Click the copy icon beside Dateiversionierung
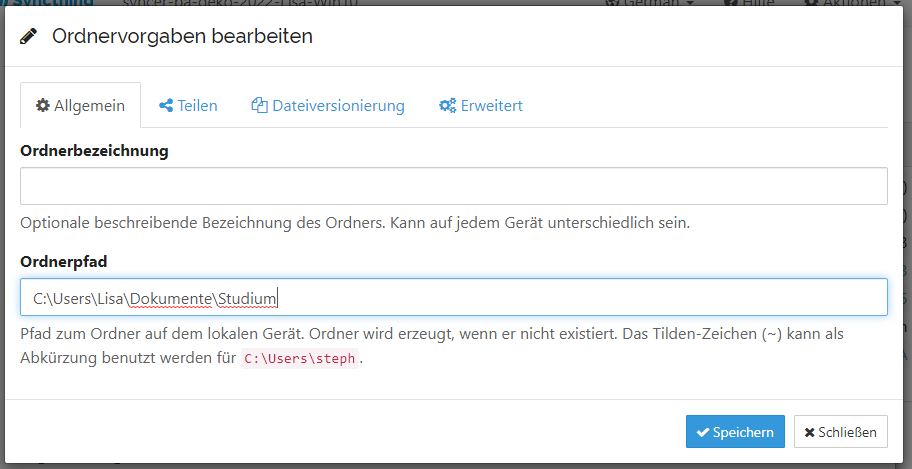Viewport: 912px width, 469px height. coord(259,105)
